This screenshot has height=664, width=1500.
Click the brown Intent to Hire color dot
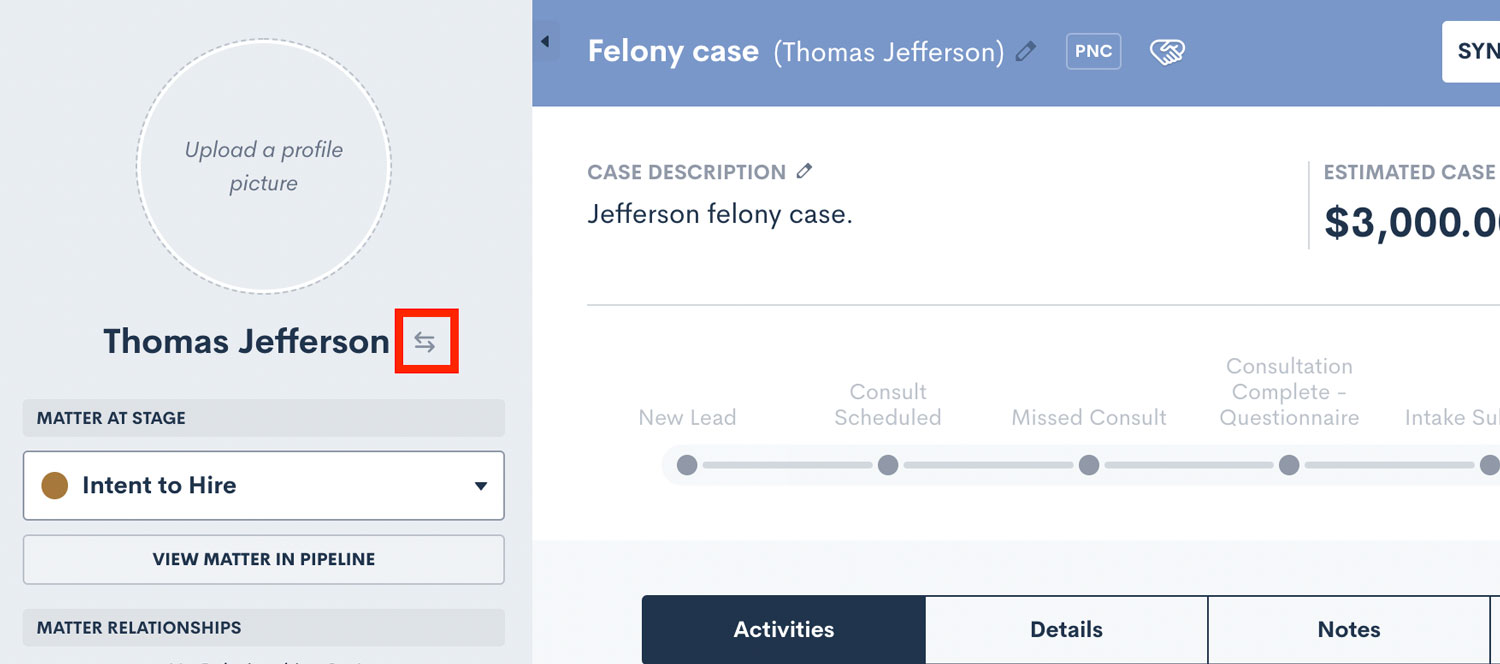[x=54, y=486]
